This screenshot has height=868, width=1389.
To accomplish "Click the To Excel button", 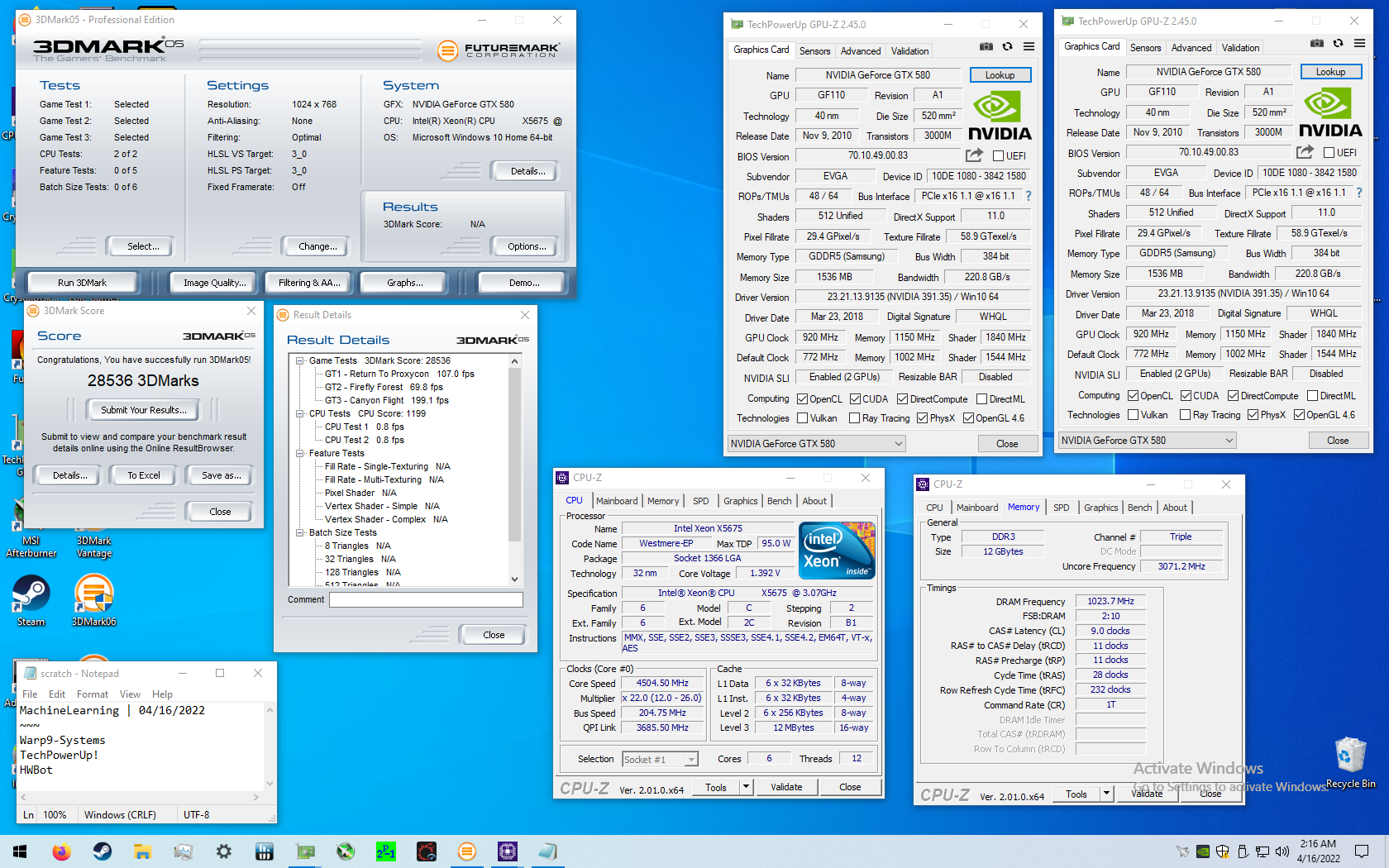I will click(144, 475).
